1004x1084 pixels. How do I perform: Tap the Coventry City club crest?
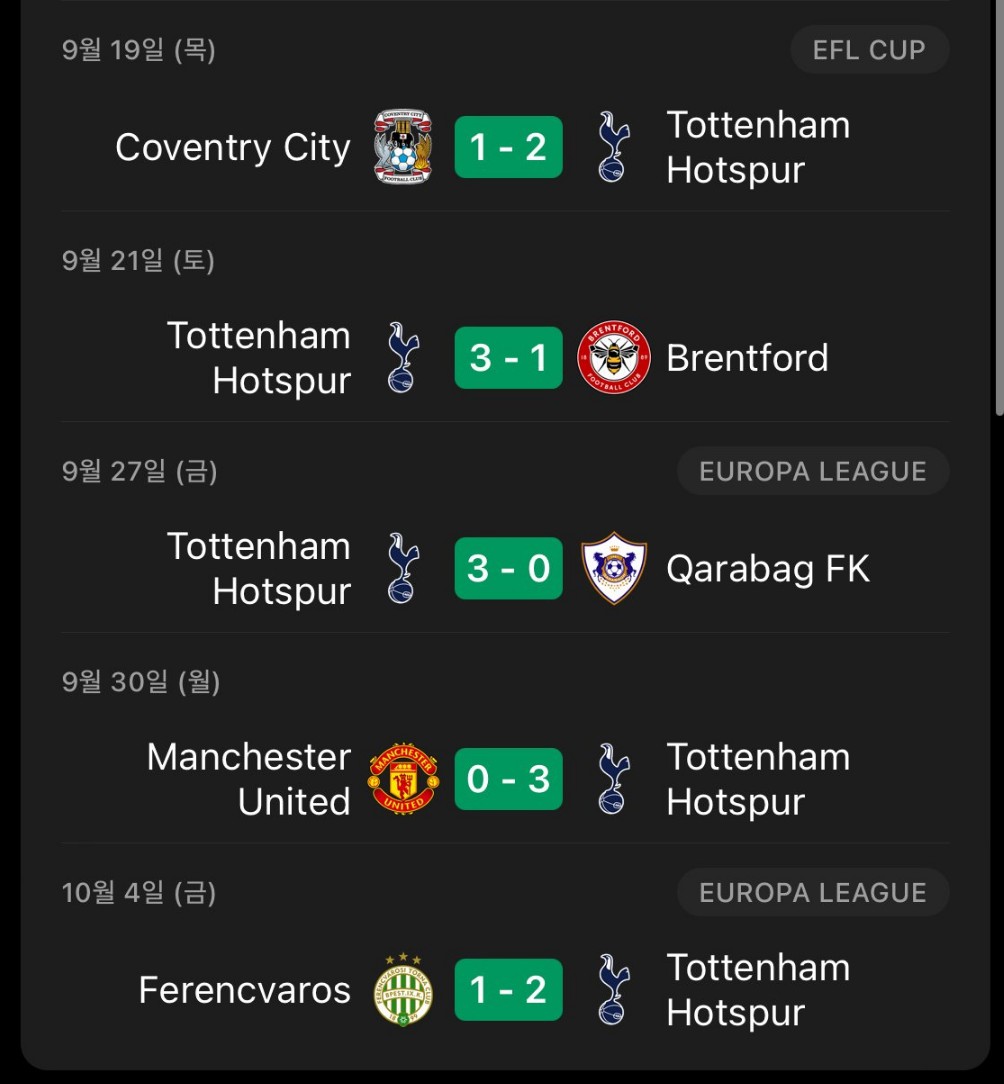pyautogui.click(x=403, y=147)
